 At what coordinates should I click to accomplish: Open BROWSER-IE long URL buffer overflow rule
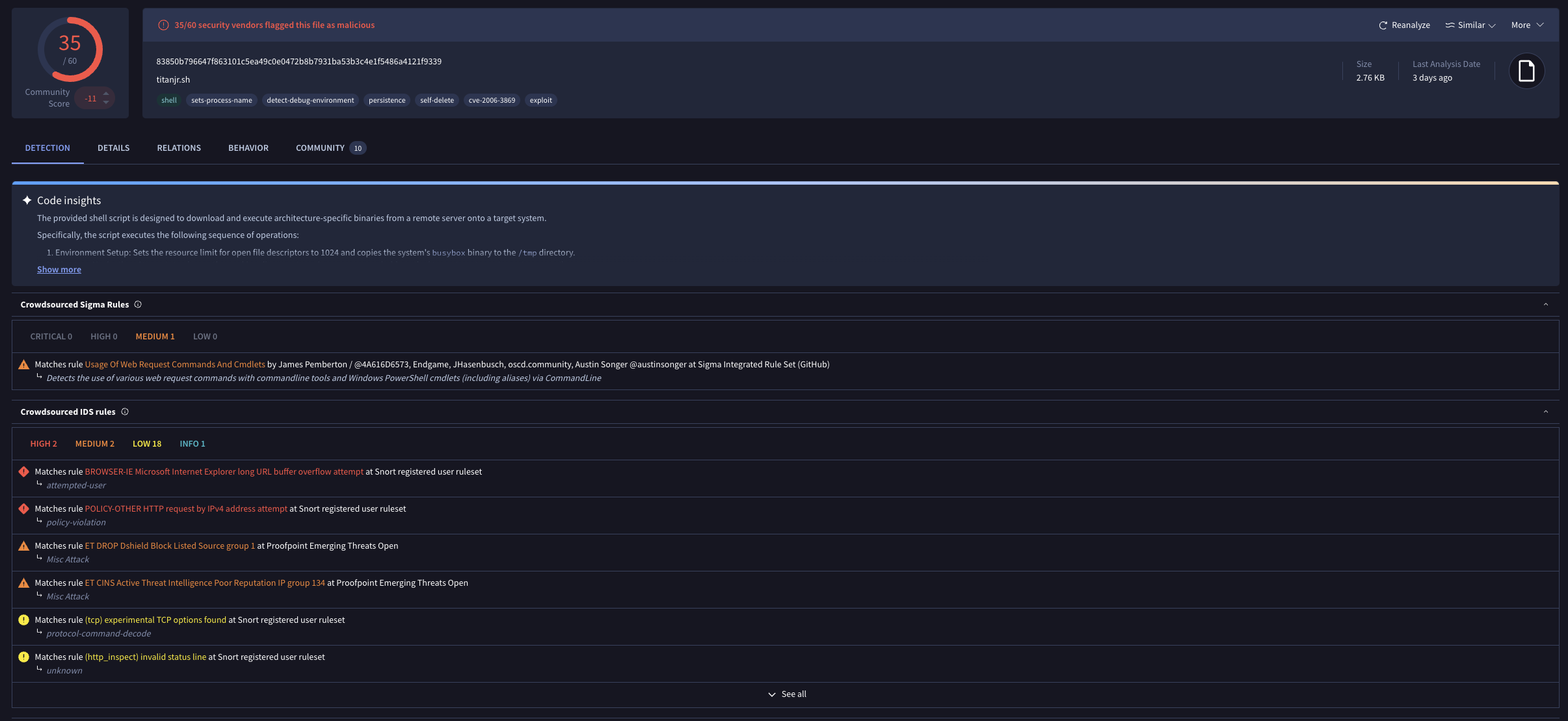pyautogui.click(x=224, y=472)
